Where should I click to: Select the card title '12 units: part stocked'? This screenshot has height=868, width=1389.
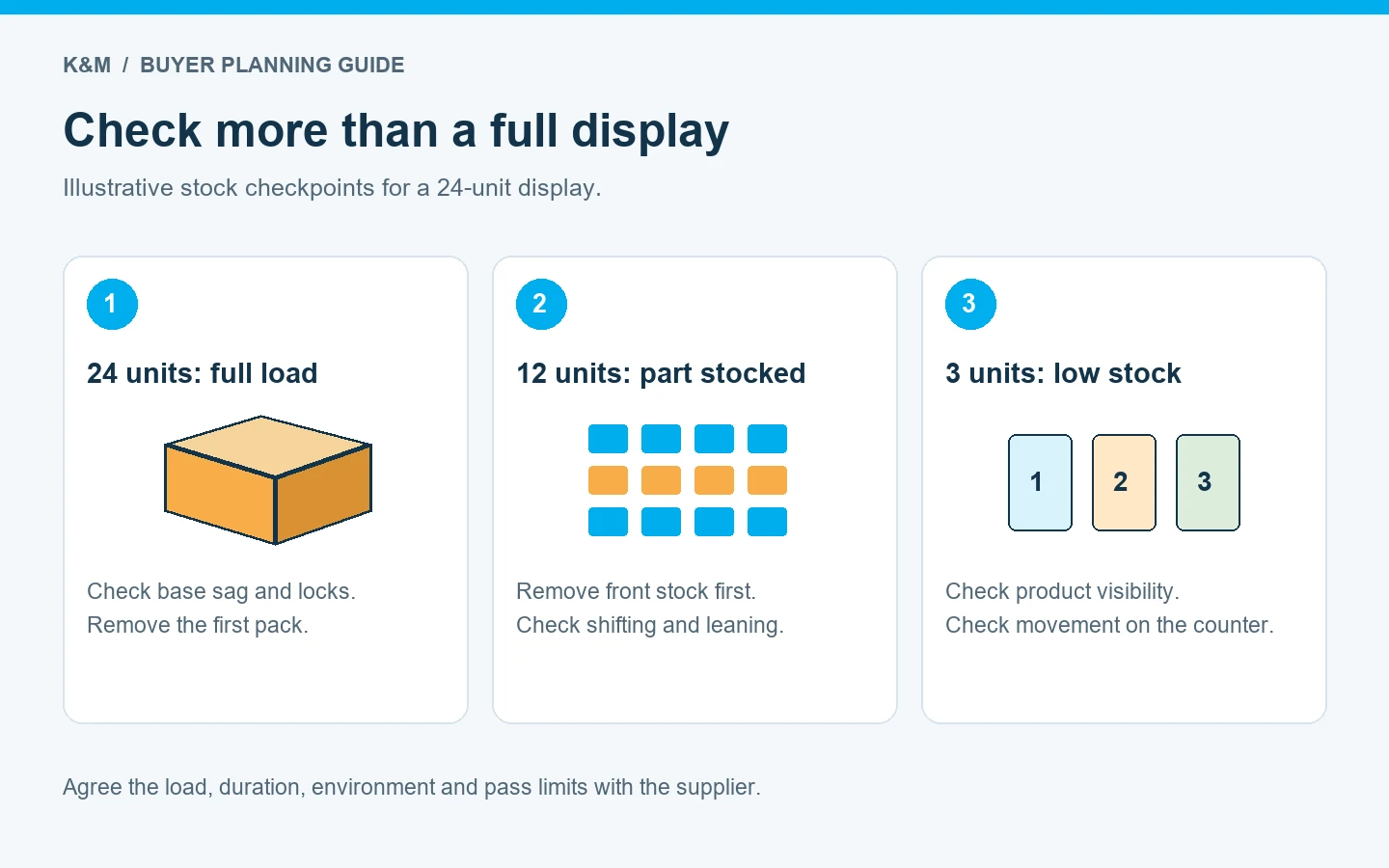661,373
